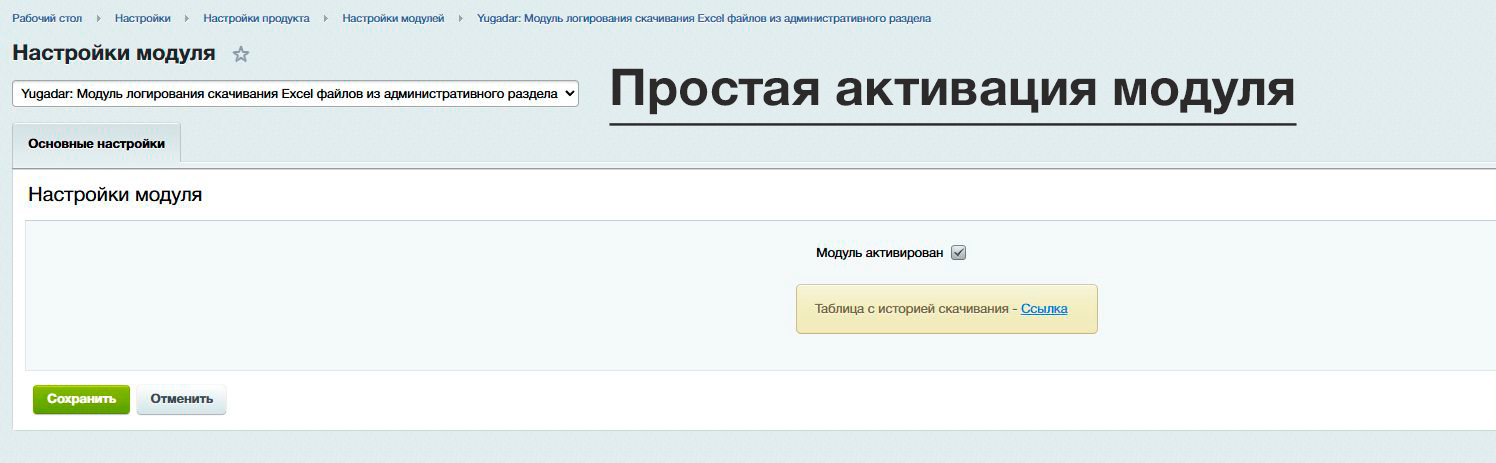
Task: Switch to Основные настройки tab
Action: pyautogui.click(x=96, y=144)
